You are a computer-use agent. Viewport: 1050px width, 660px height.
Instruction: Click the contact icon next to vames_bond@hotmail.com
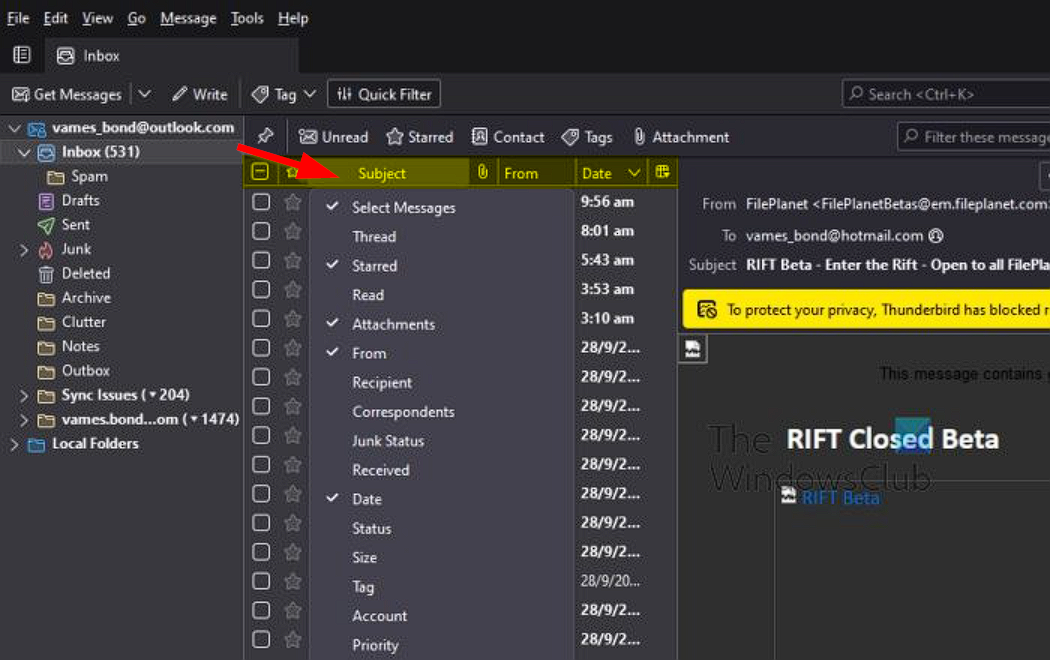click(x=936, y=236)
